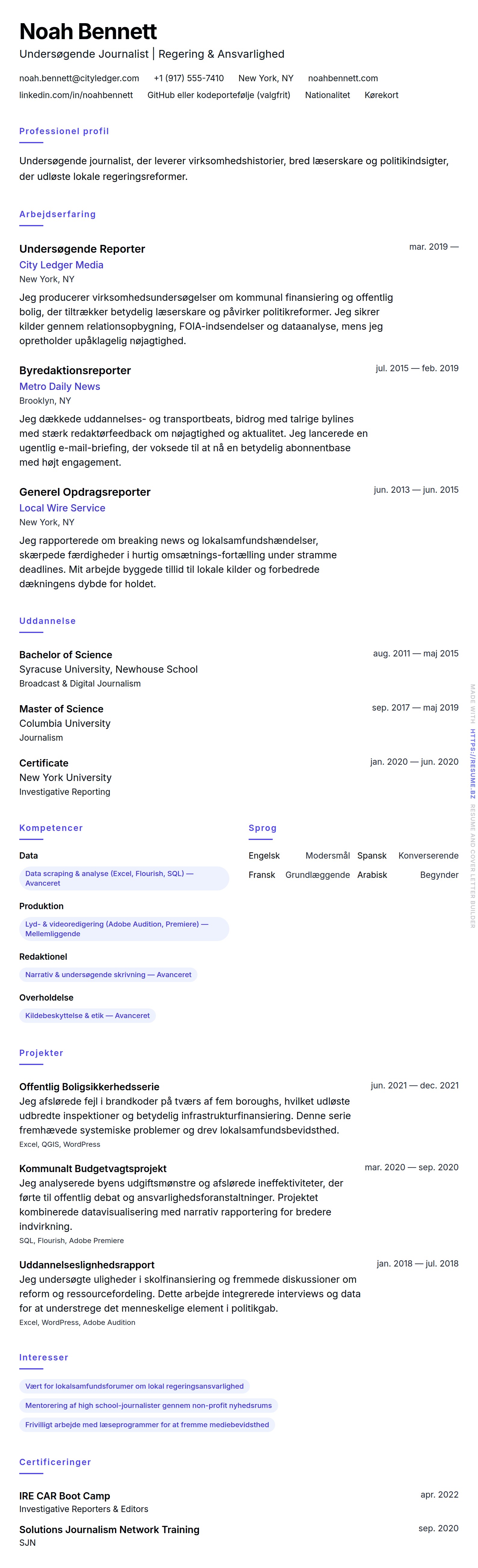Click the Offentlig Boligsikkerhedsserie project title
Viewport: 478px width, 1568px height.
click(x=89, y=1087)
